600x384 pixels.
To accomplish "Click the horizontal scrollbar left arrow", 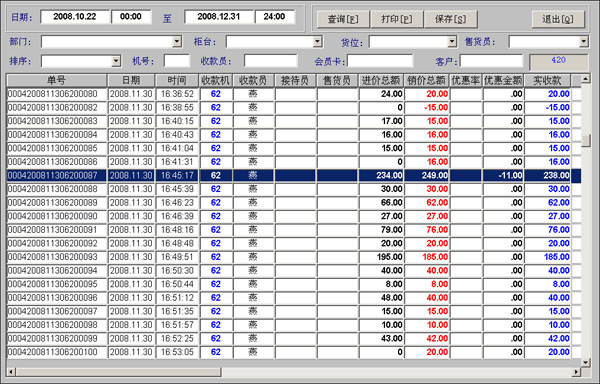I will pos(11,372).
